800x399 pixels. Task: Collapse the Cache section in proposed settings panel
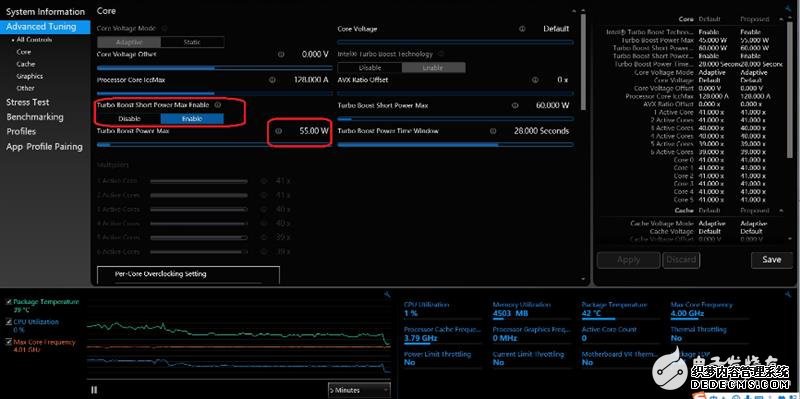coord(781,210)
